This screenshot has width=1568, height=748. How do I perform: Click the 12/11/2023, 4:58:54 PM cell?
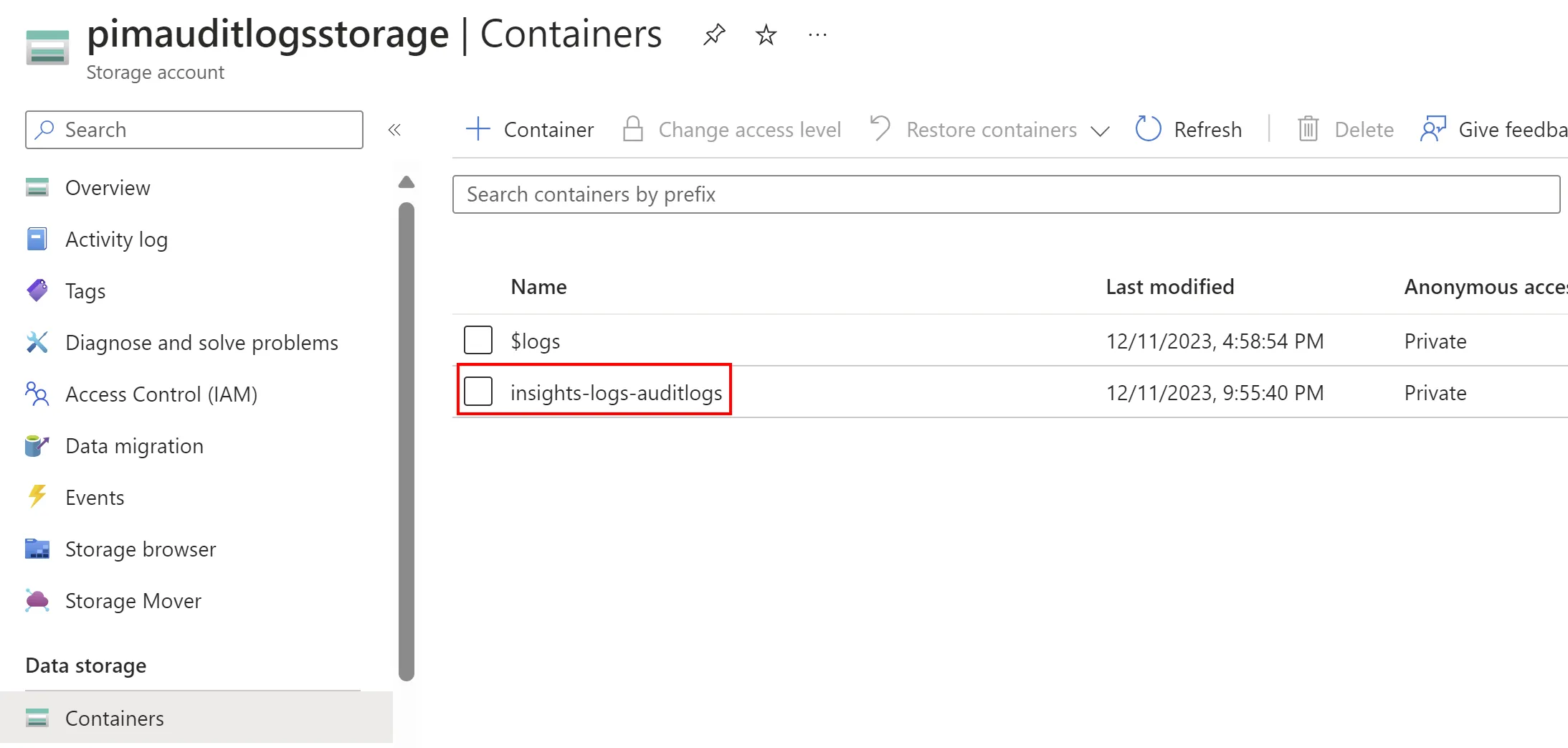tap(1215, 341)
